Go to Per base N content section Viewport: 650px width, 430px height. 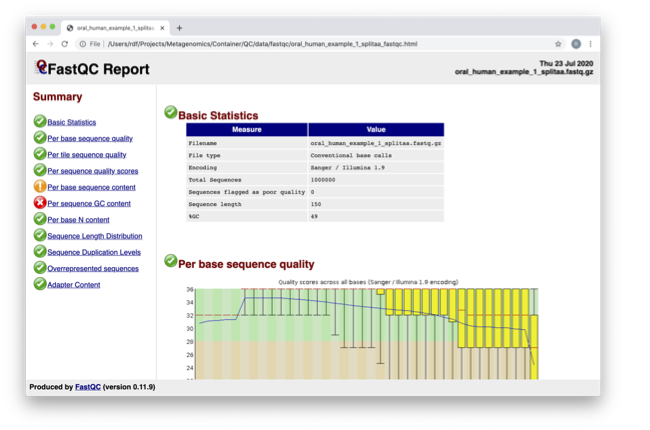click(78, 220)
